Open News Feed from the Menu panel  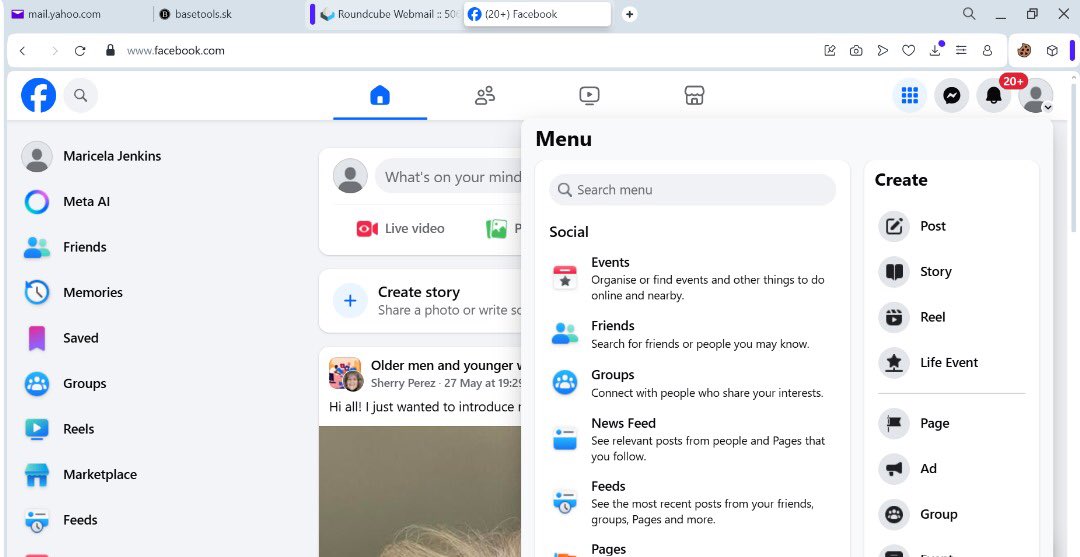pos(692,439)
